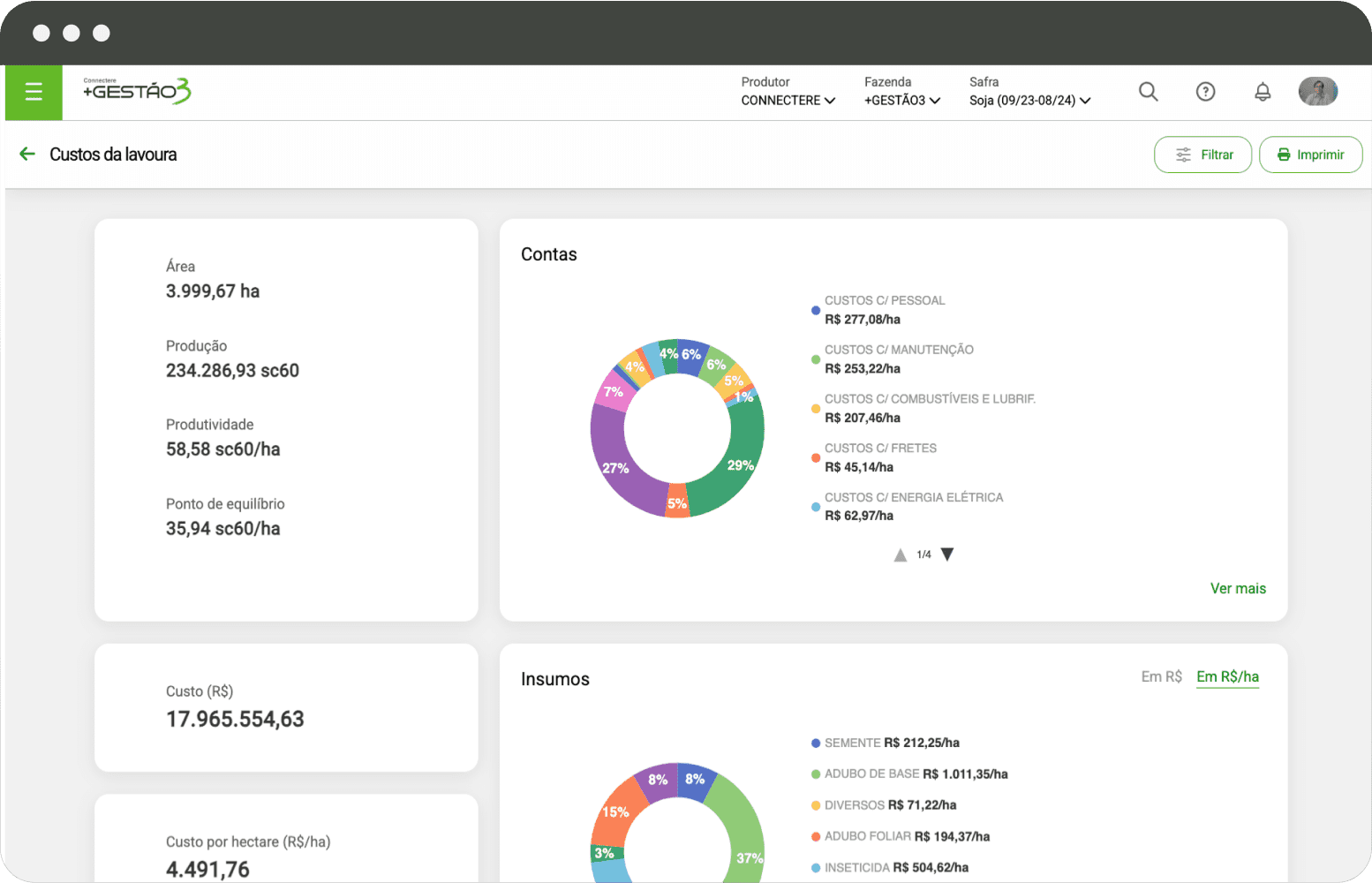Click the Filtrar button

coord(1202,155)
